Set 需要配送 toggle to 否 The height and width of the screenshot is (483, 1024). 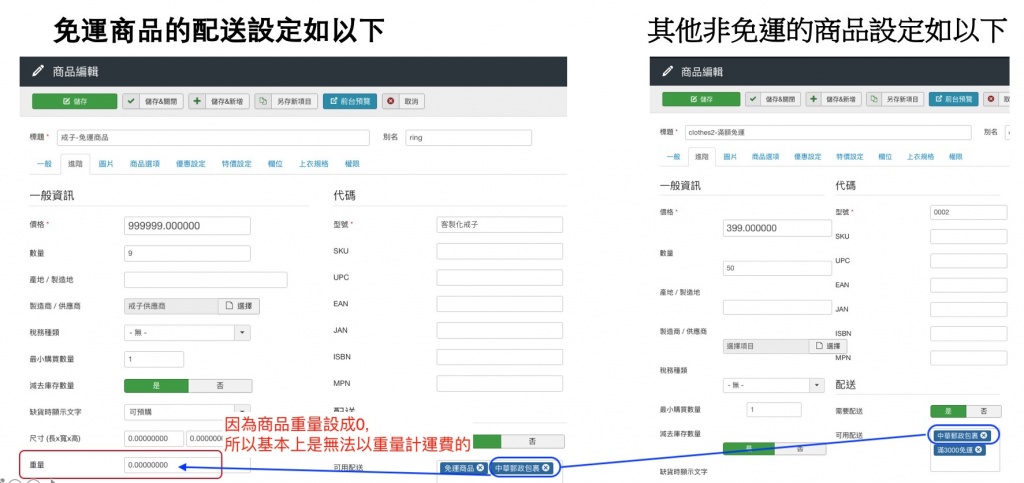tap(983, 411)
